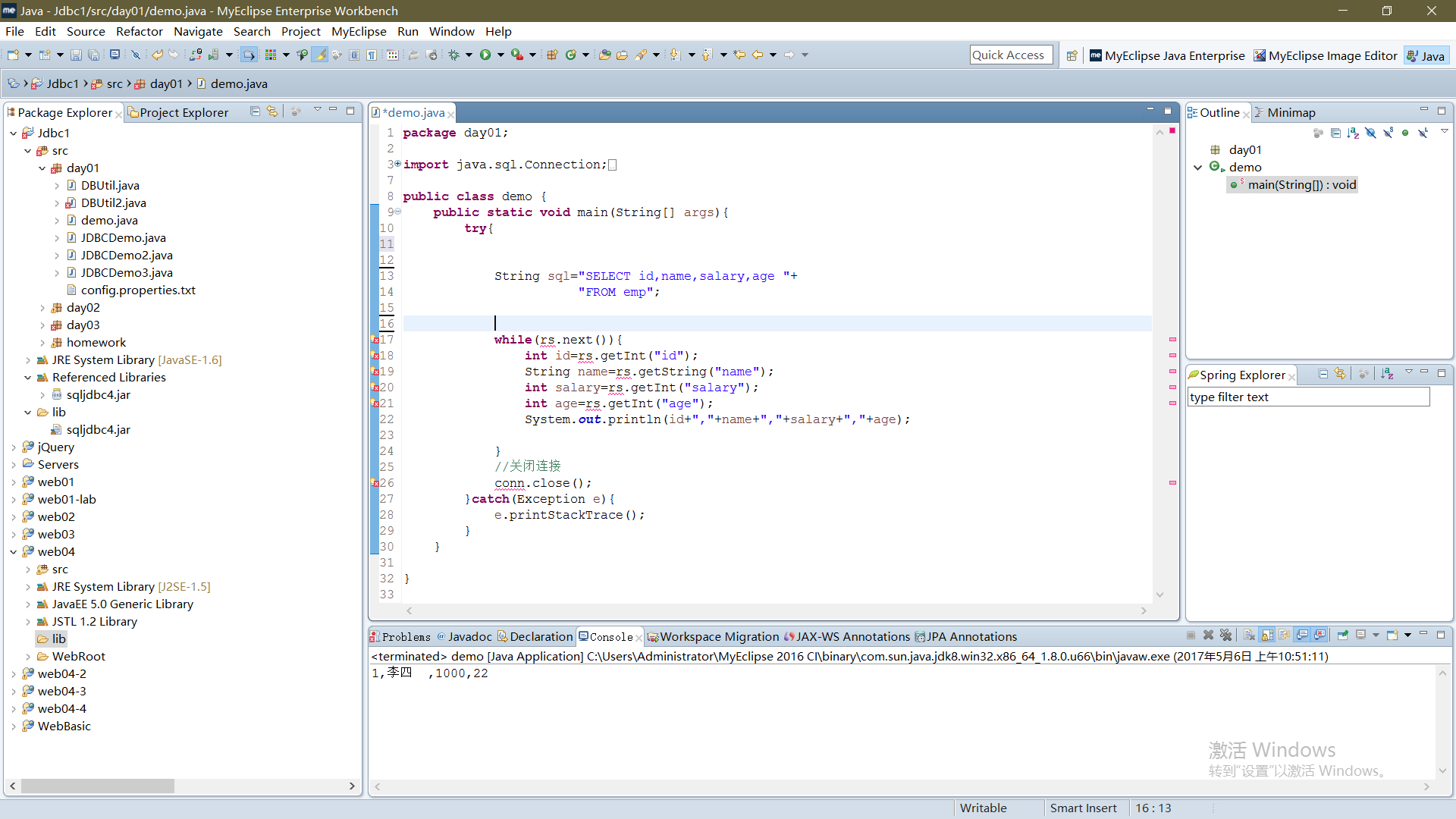Click the Package Explorer horizontal scrollbar thumb

coord(98,786)
